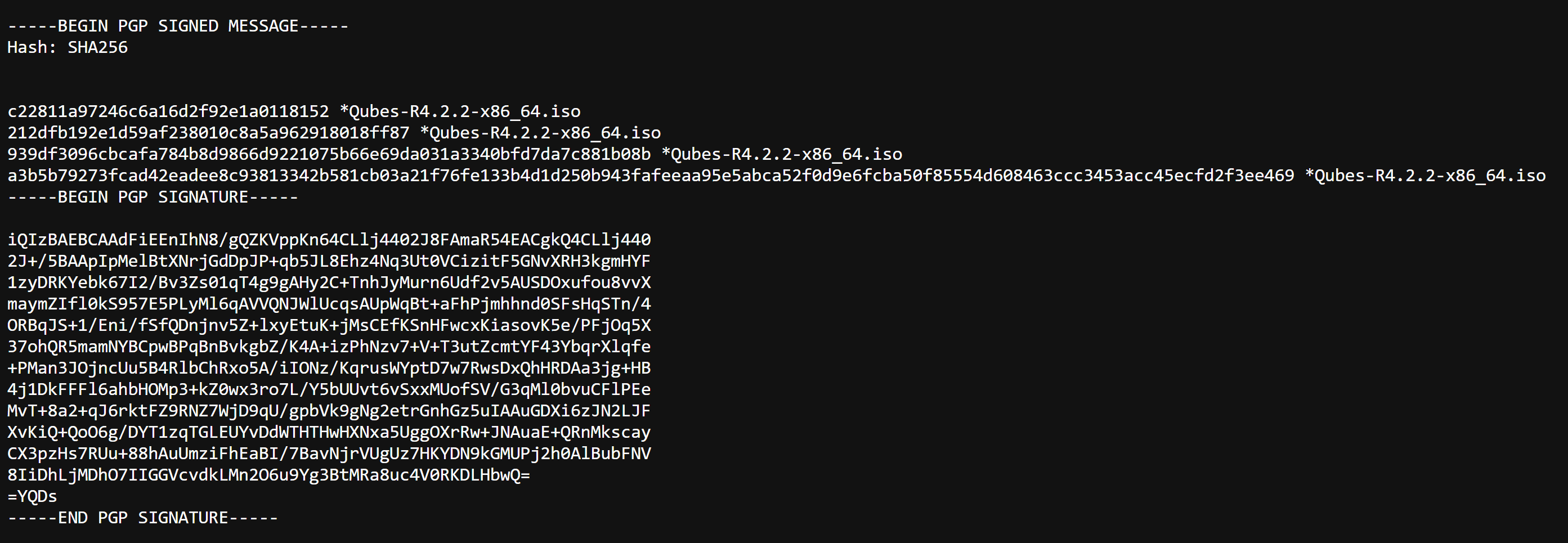
Task: Click the SHA512 hash starting with a3b5b792
Action: coord(651,176)
